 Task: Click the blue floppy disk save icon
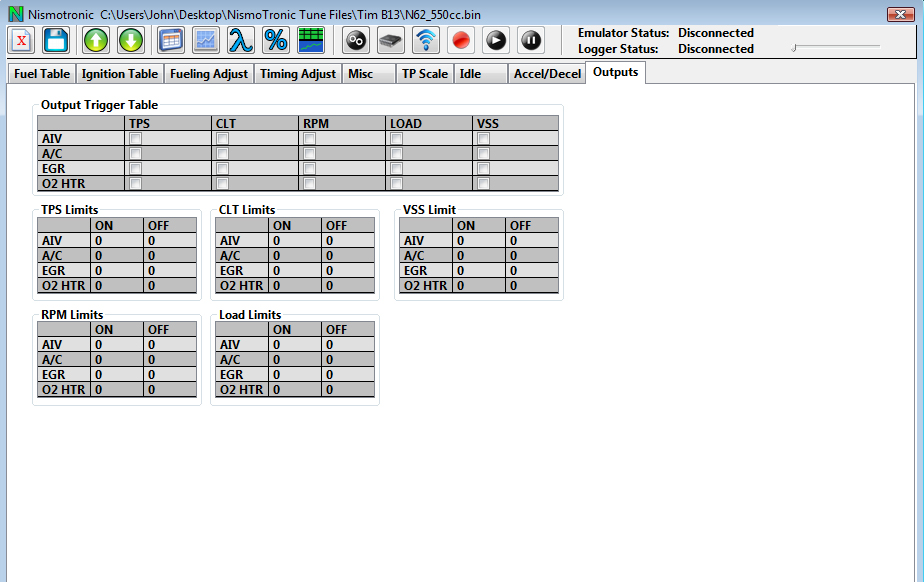pyautogui.click(x=56, y=40)
